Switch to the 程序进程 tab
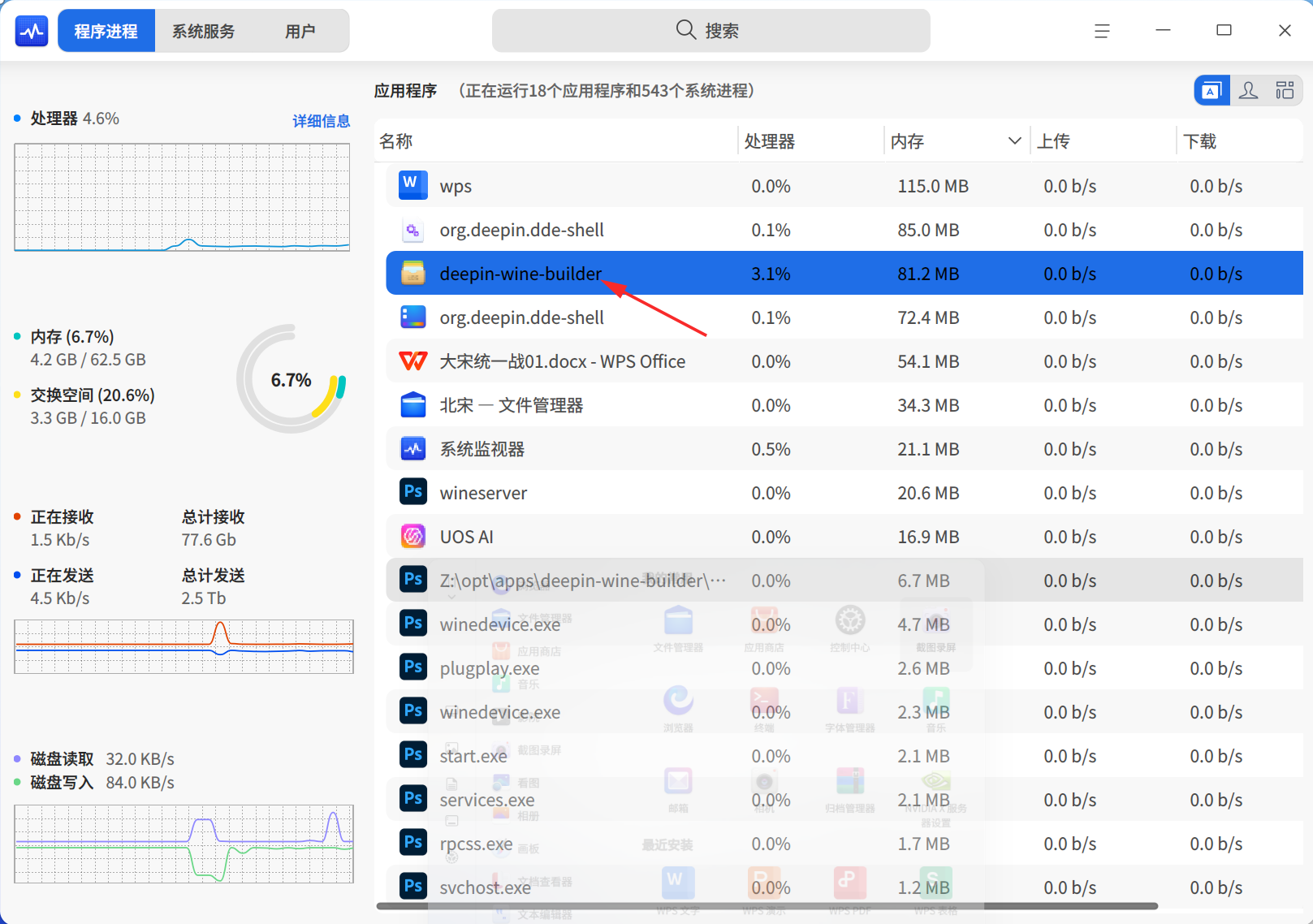Screen dimensions: 1313x924 (x=106, y=31)
